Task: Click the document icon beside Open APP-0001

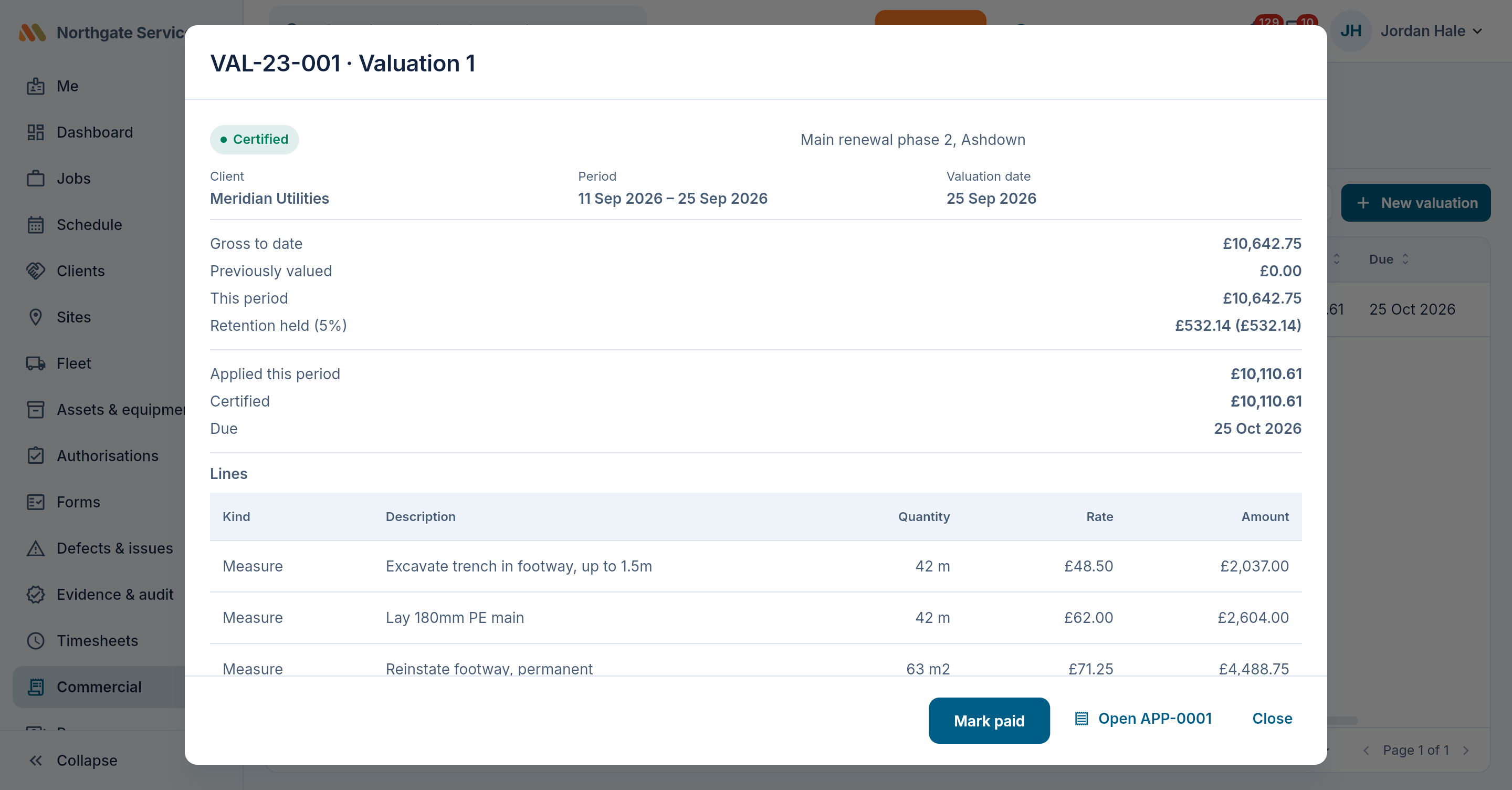Action: [1081, 719]
